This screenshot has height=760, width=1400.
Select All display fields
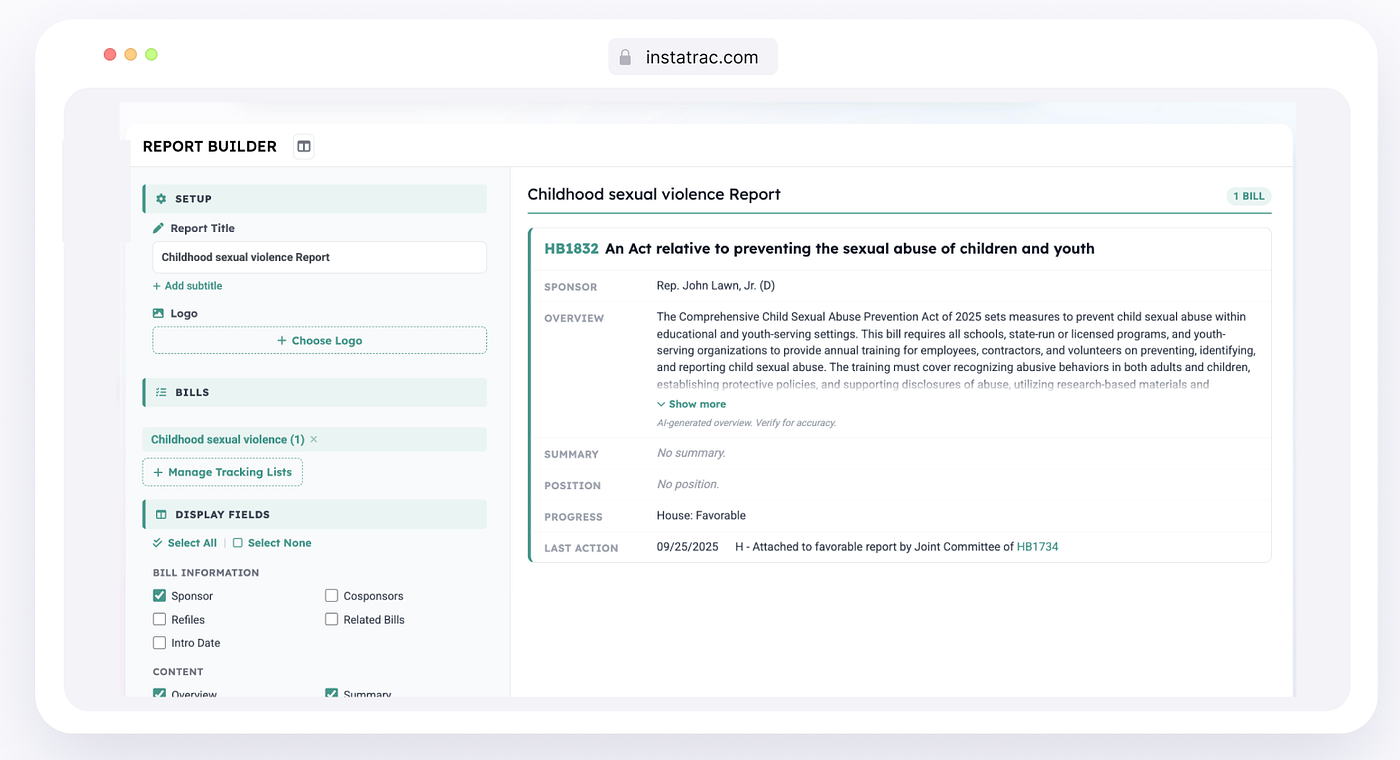click(185, 543)
